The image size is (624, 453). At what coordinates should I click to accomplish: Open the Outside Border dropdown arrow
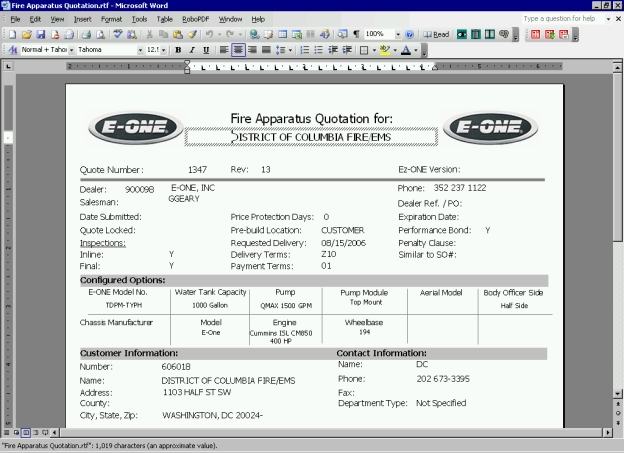point(374,50)
